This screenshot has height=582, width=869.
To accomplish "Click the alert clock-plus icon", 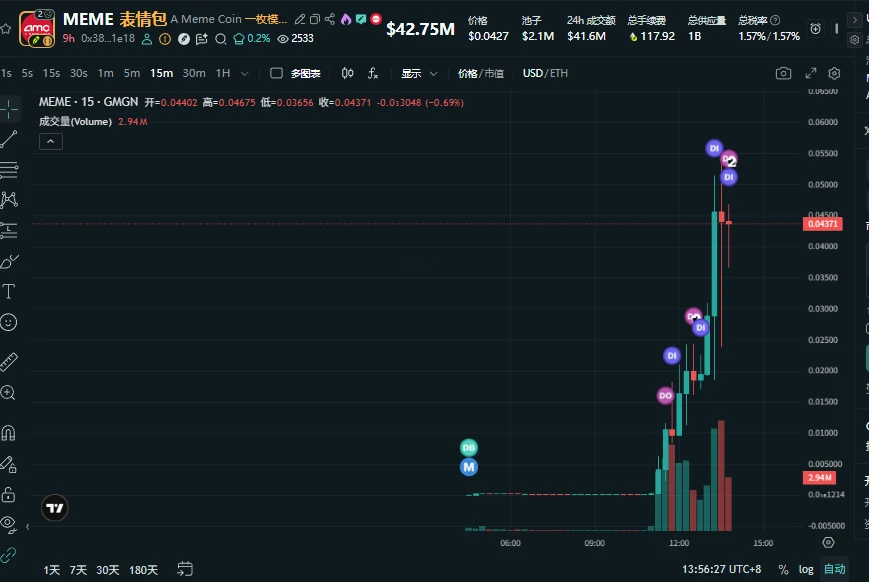I will 816,29.
